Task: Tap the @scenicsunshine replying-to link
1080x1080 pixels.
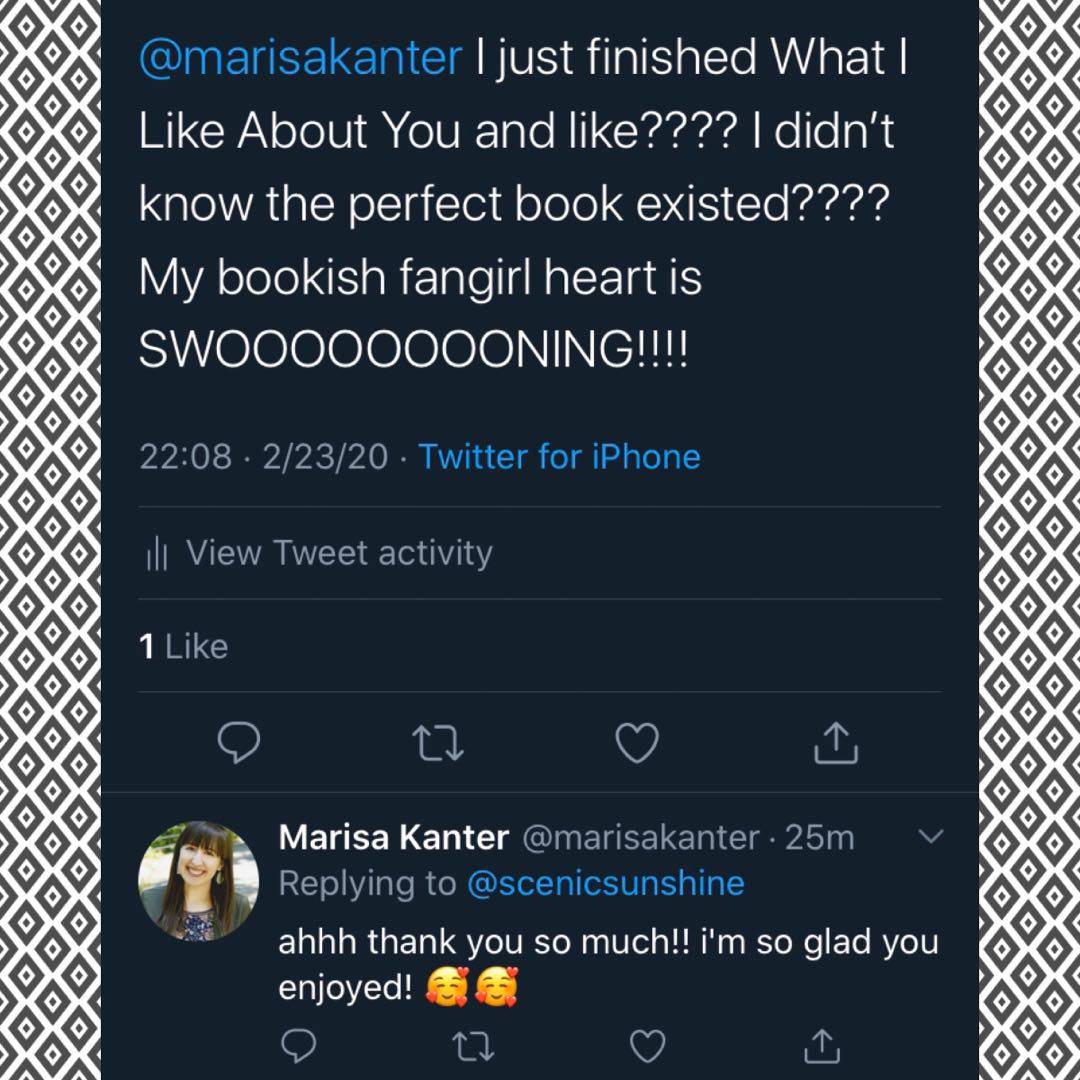Action: pyautogui.click(x=606, y=884)
